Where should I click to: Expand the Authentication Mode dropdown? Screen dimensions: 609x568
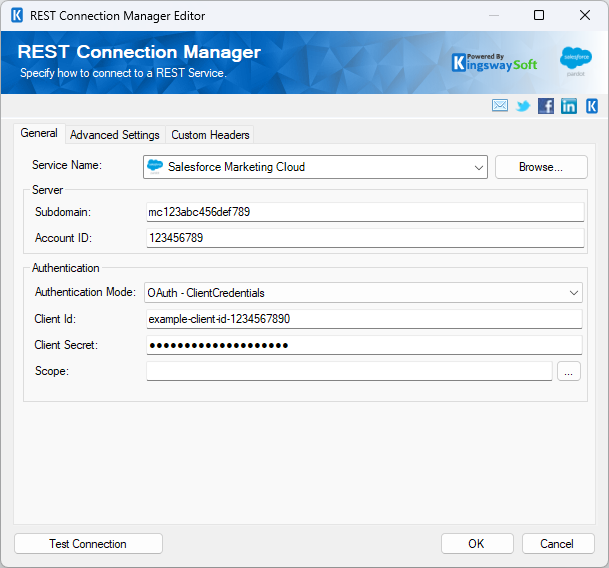[x=574, y=293]
